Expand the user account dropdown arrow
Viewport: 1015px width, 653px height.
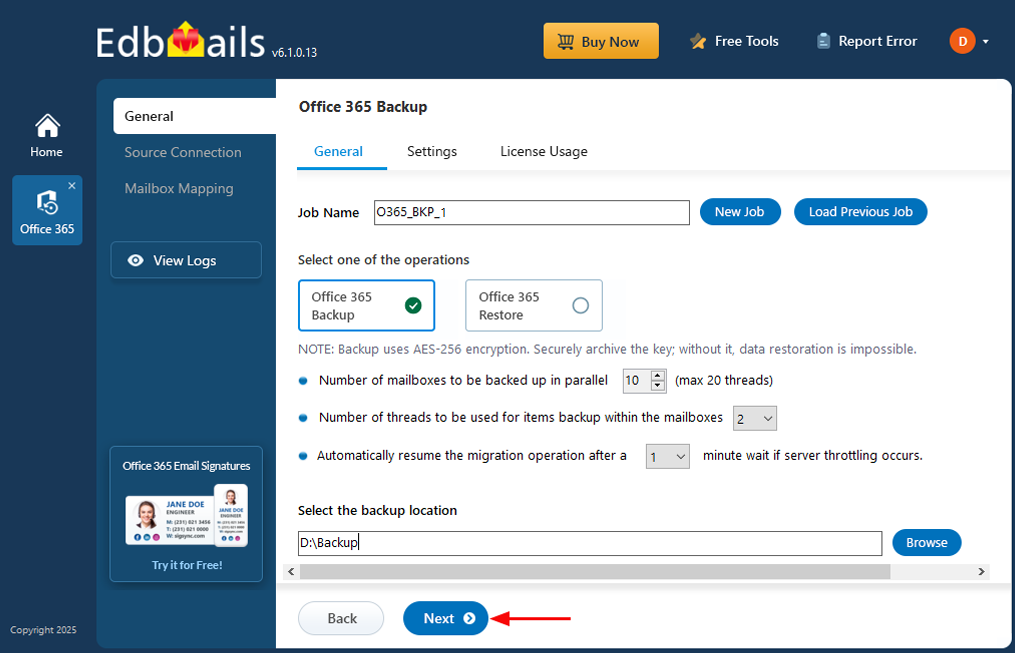985,41
